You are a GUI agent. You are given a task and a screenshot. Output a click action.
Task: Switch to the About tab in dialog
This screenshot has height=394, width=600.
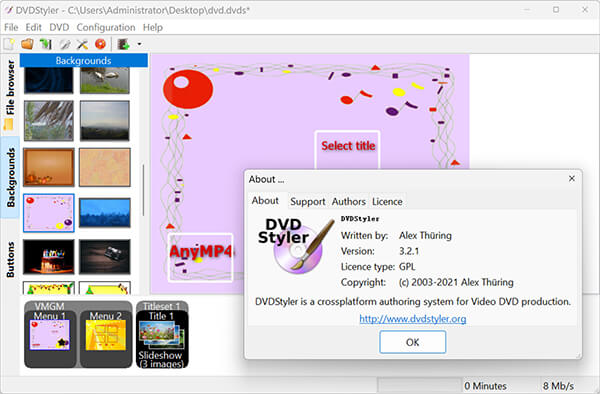coord(265,201)
